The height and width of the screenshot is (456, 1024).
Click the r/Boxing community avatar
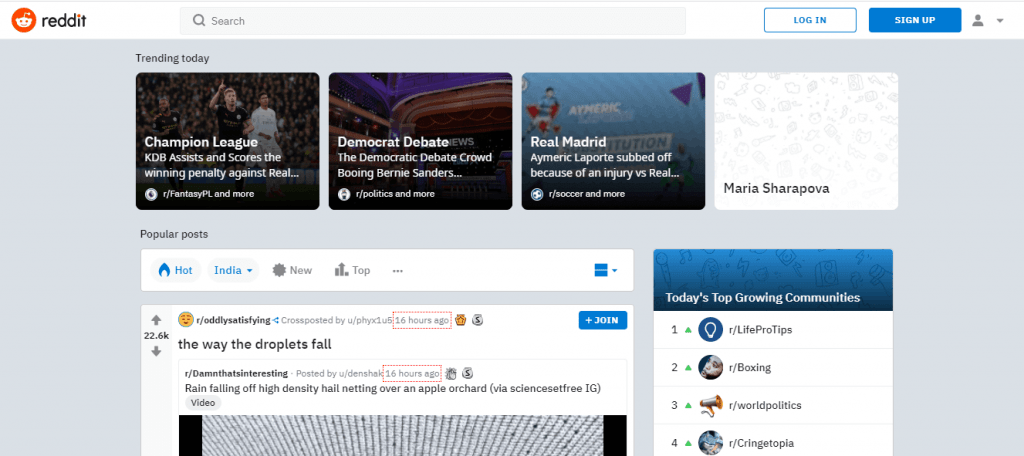tap(710, 367)
